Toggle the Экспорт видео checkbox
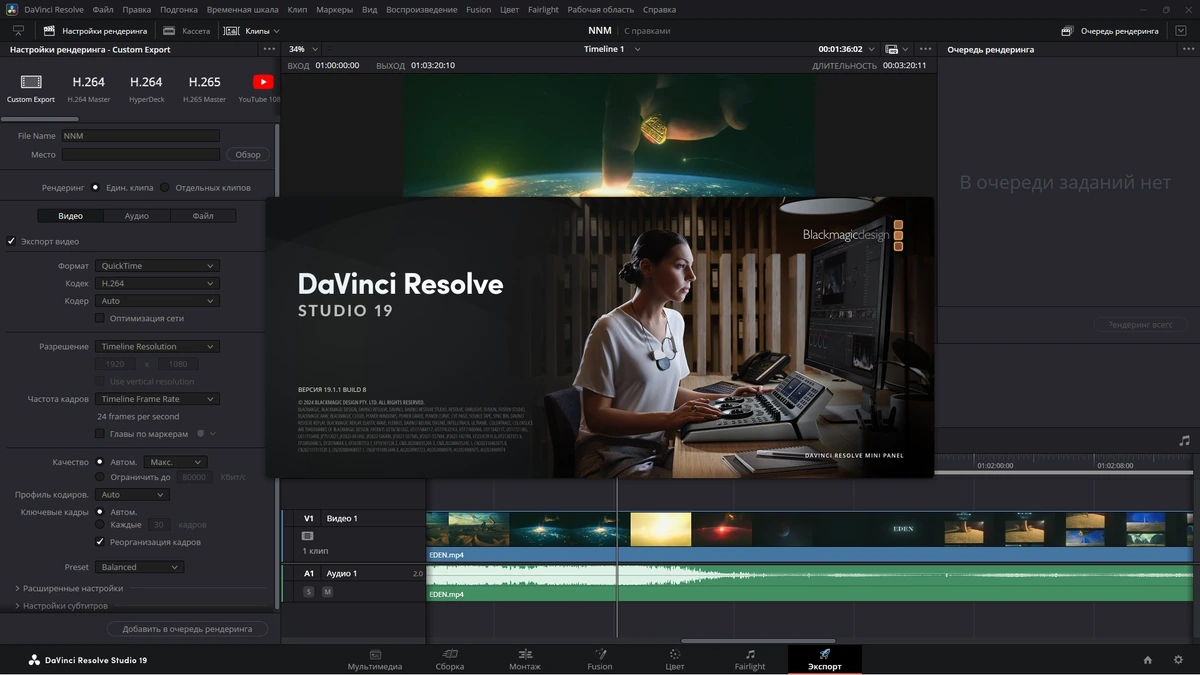This screenshot has height=675, width=1200. (x=12, y=241)
